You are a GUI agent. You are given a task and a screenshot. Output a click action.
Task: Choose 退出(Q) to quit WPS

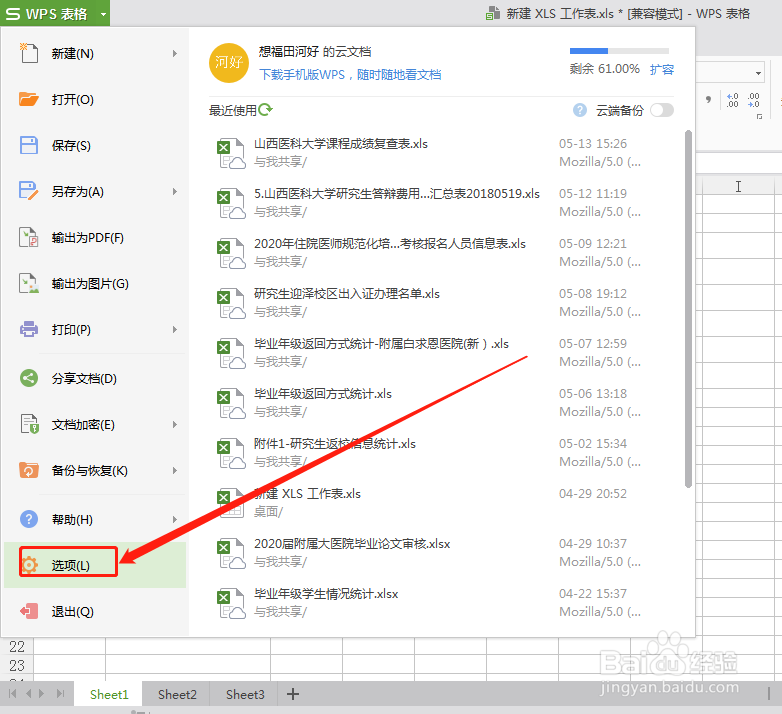point(95,611)
